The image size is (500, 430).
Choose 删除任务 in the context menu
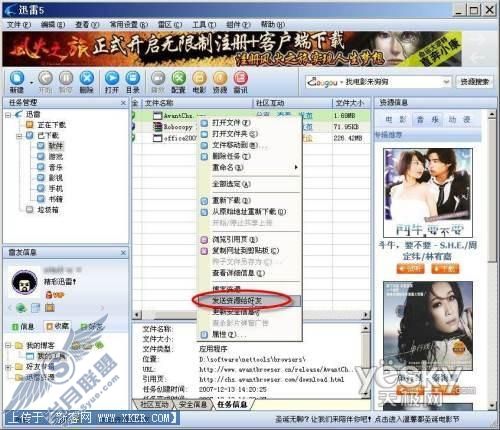tap(249, 156)
